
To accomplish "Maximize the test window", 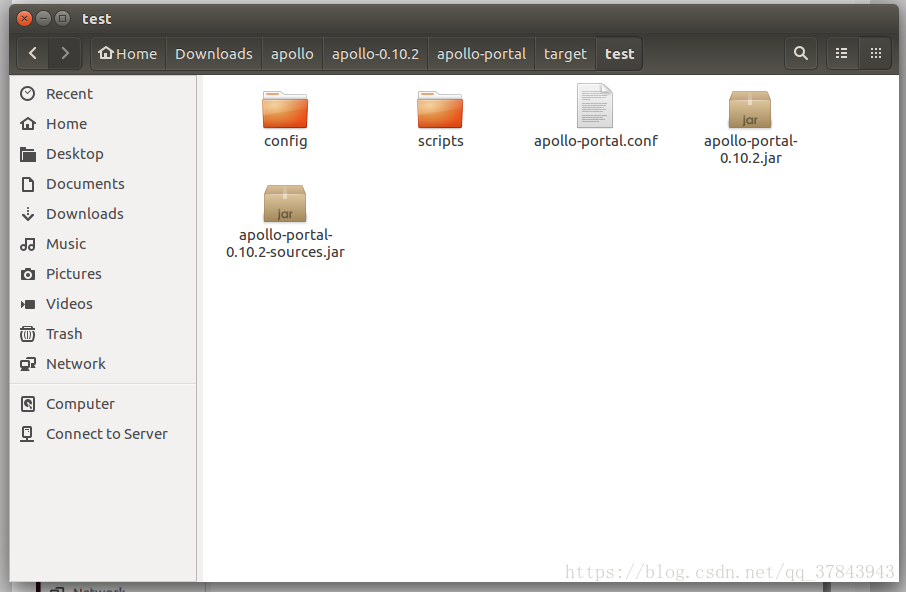I will (x=62, y=18).
